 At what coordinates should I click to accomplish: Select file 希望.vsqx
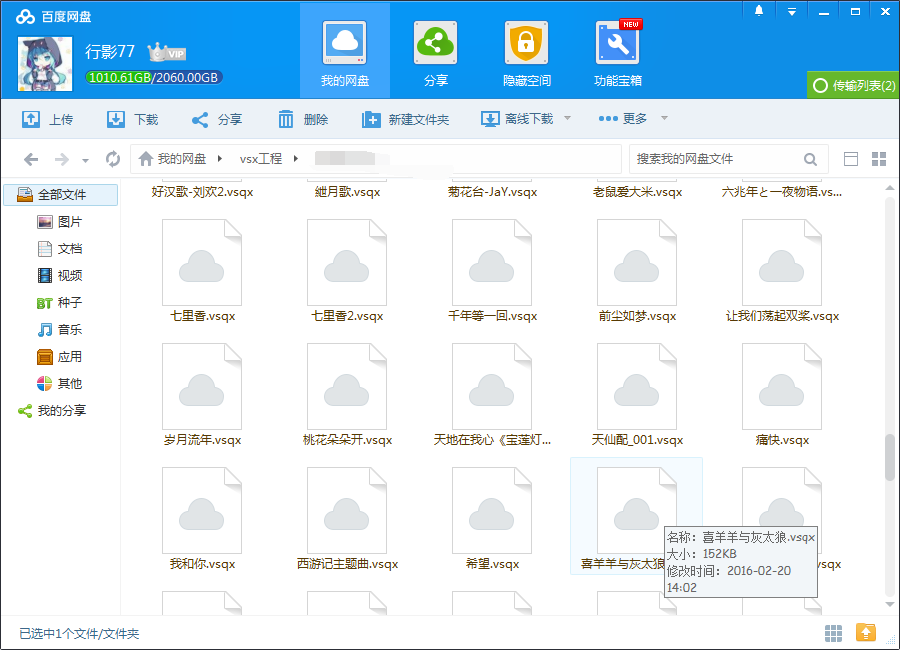(x=492, y=519)
